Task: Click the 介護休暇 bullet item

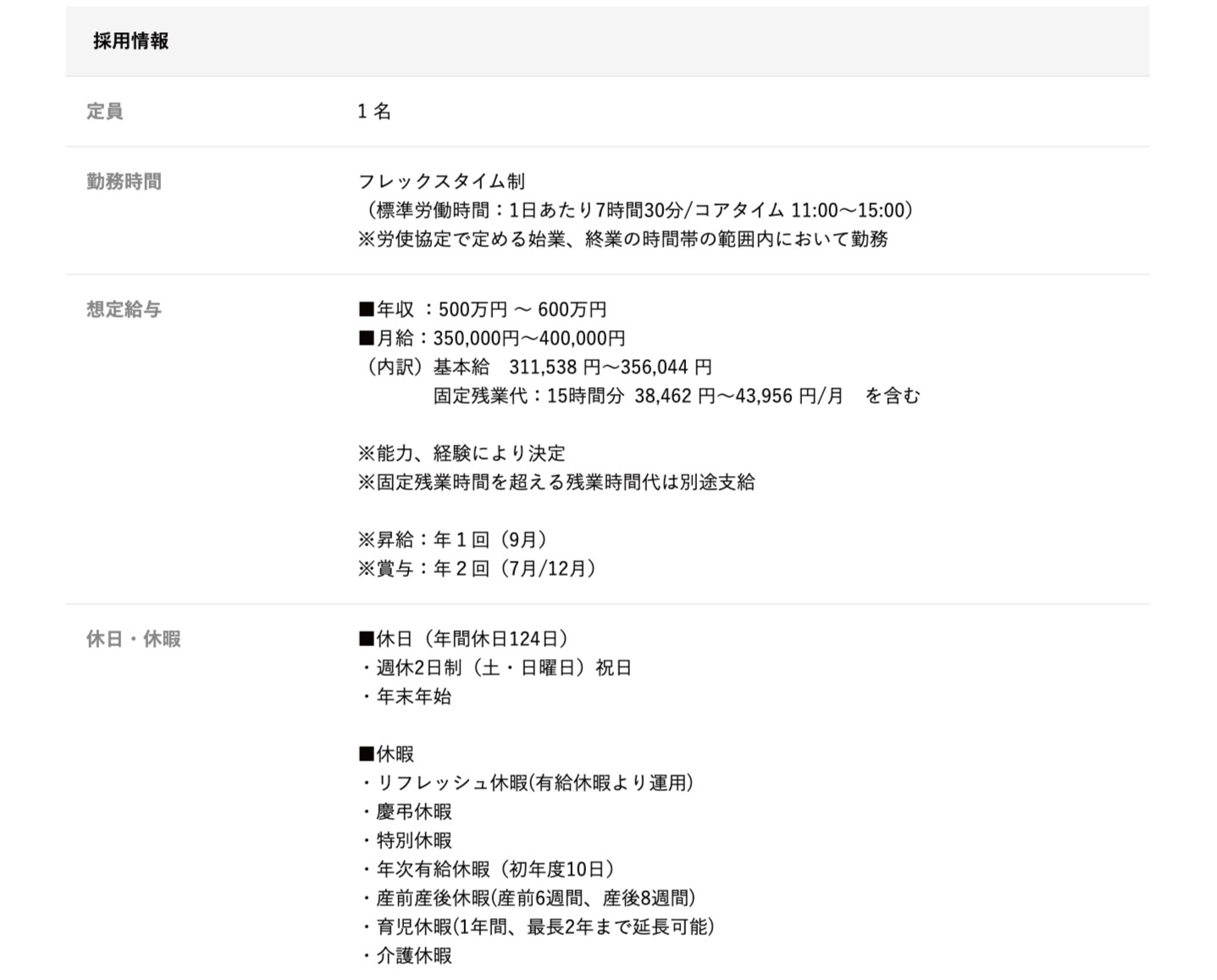Action: point(407,955)
